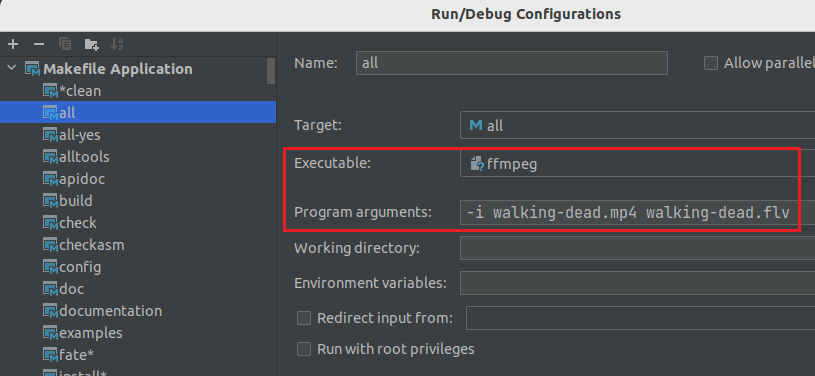Screen dimensions: 815x376
Task: Click the Redirect input from path field
Action: point(640,318)
